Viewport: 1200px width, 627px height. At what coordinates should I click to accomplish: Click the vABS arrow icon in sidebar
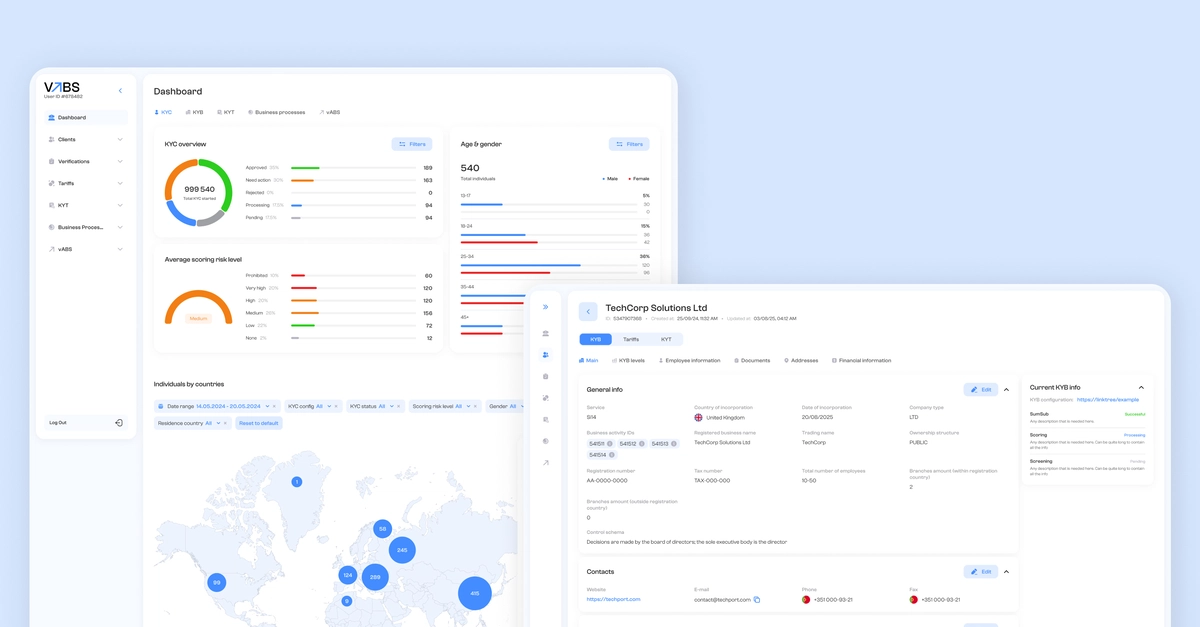(x=52, y=249)
